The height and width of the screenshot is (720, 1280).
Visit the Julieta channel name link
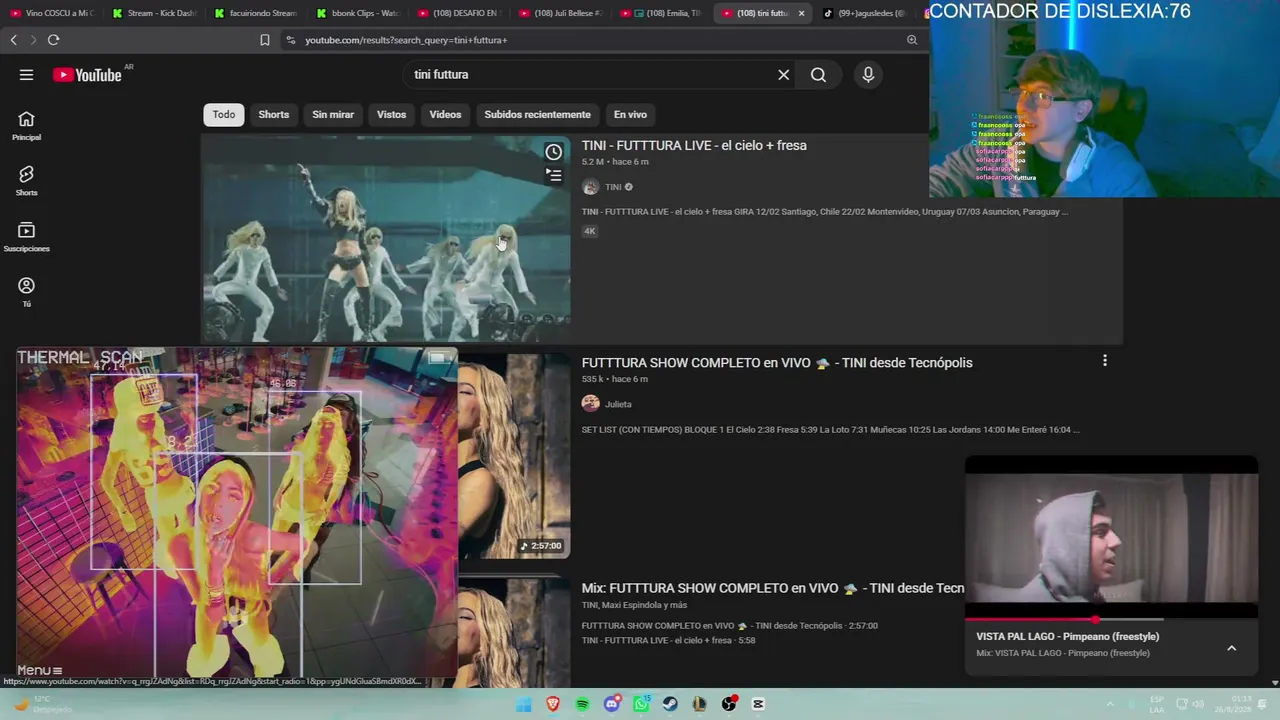[x=618, y=404]
